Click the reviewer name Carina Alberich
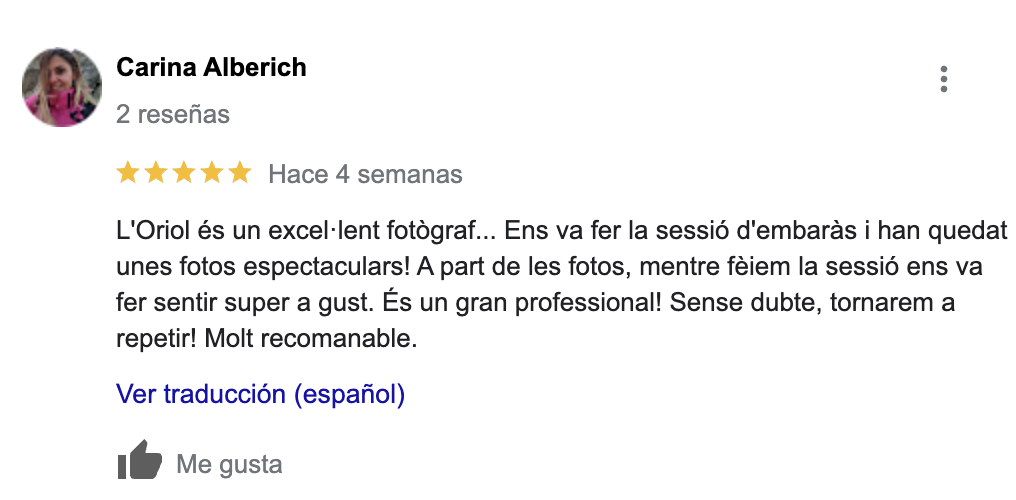Viewport: 1016px width, 500px height. pos(211,68)
